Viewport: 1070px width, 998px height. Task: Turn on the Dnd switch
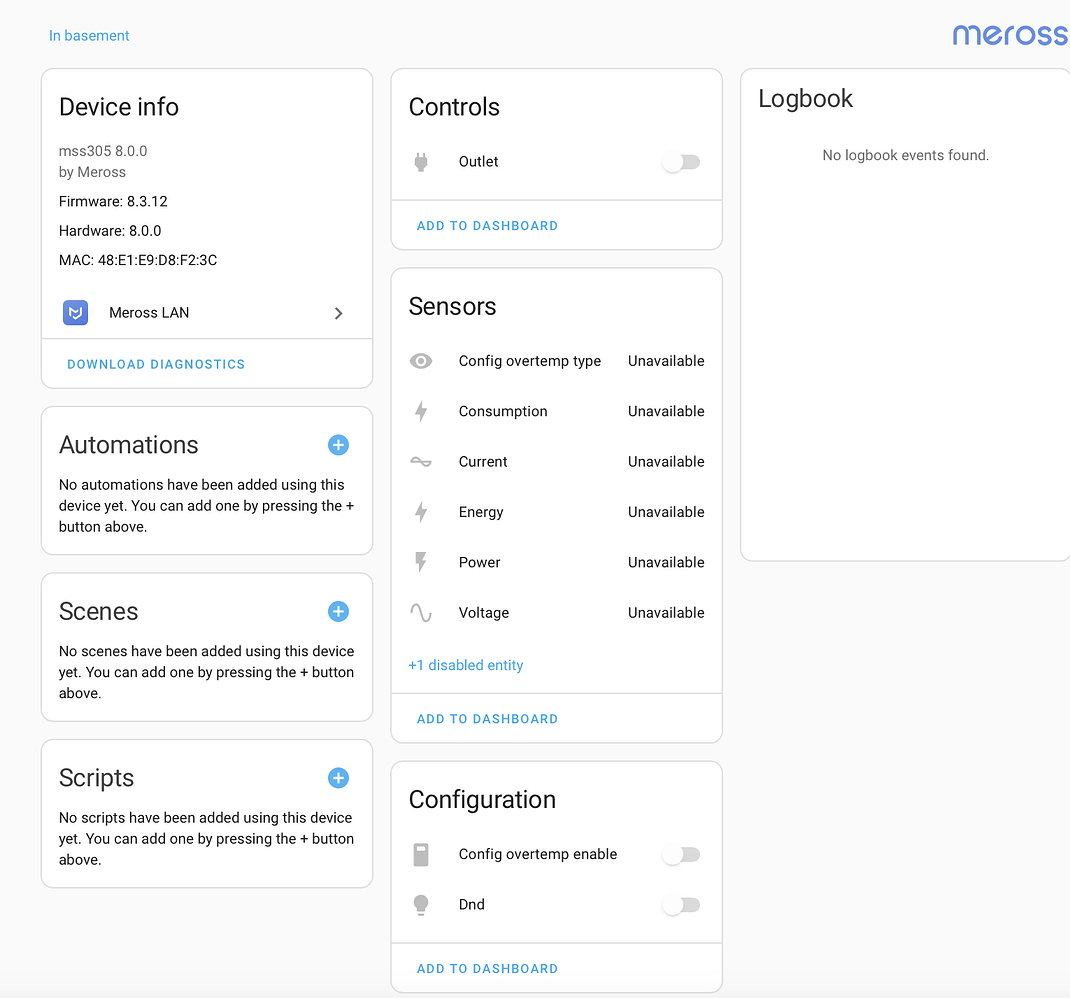(x=681, y=904)
